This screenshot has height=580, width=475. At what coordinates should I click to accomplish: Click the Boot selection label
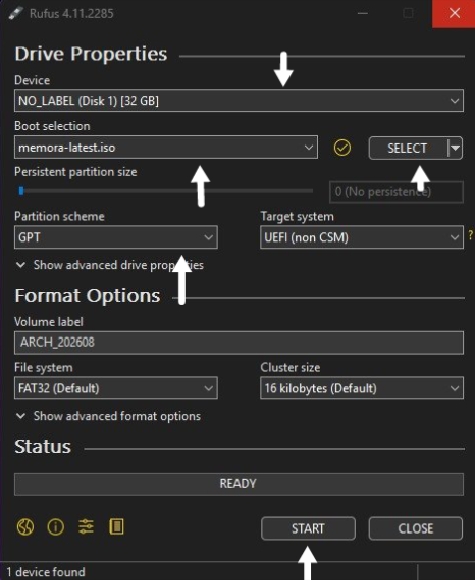pyautogui.click(x=52, y=126)
